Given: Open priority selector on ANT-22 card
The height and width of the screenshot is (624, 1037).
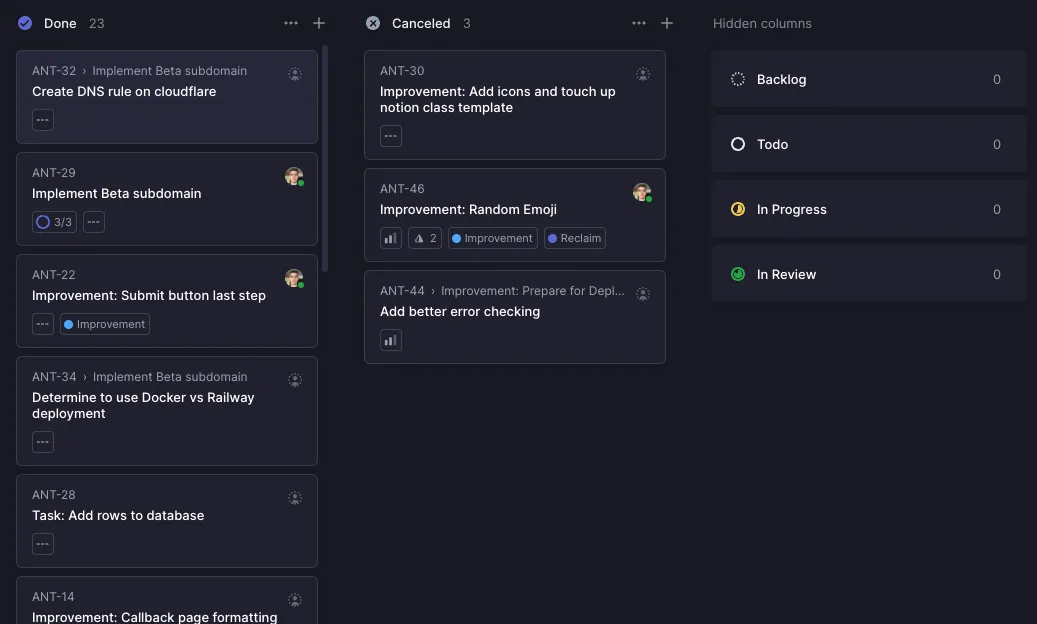Looking at the screenshot, I should (43, 324).
